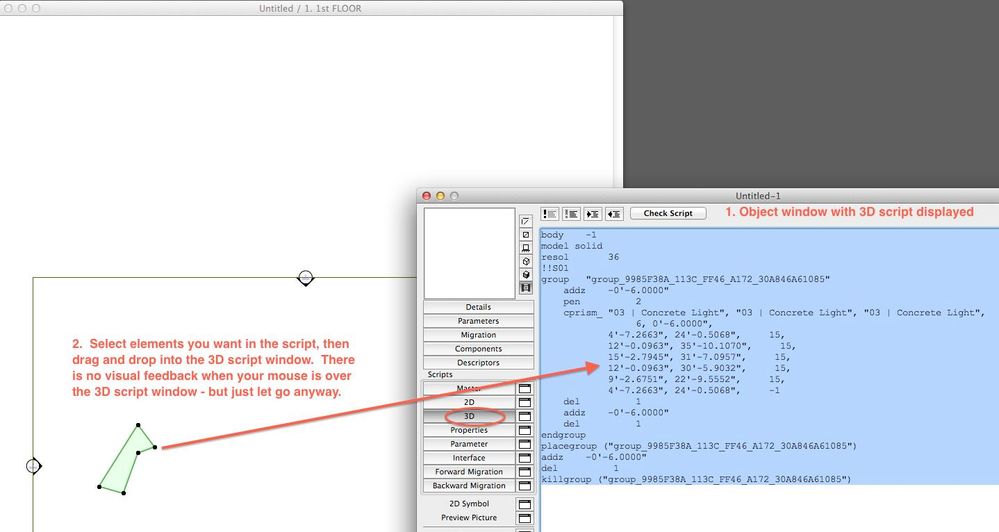
Task: Click the '15'-2.7945"' coordinate line
Action: click(699, 357)
